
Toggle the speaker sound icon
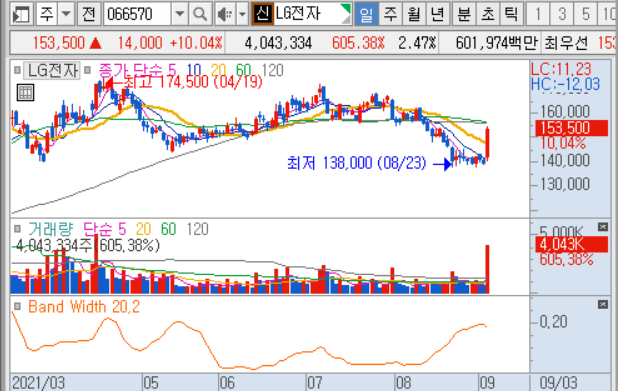coord(225,14)
